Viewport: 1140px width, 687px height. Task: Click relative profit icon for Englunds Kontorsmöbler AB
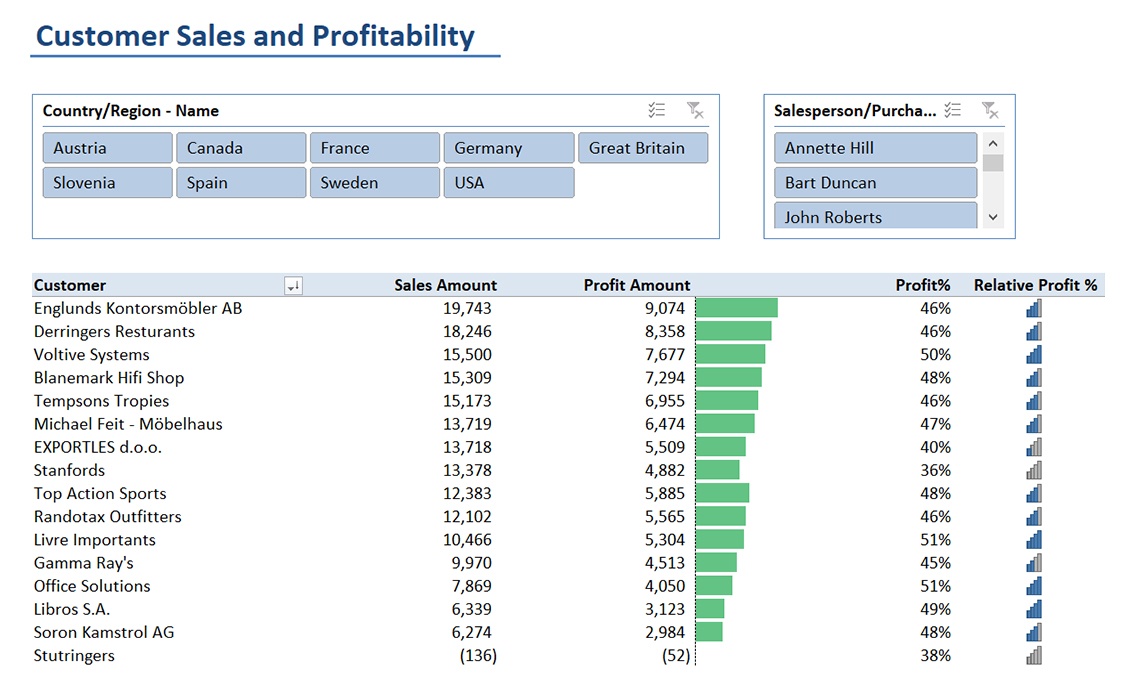coord(1034,309)
